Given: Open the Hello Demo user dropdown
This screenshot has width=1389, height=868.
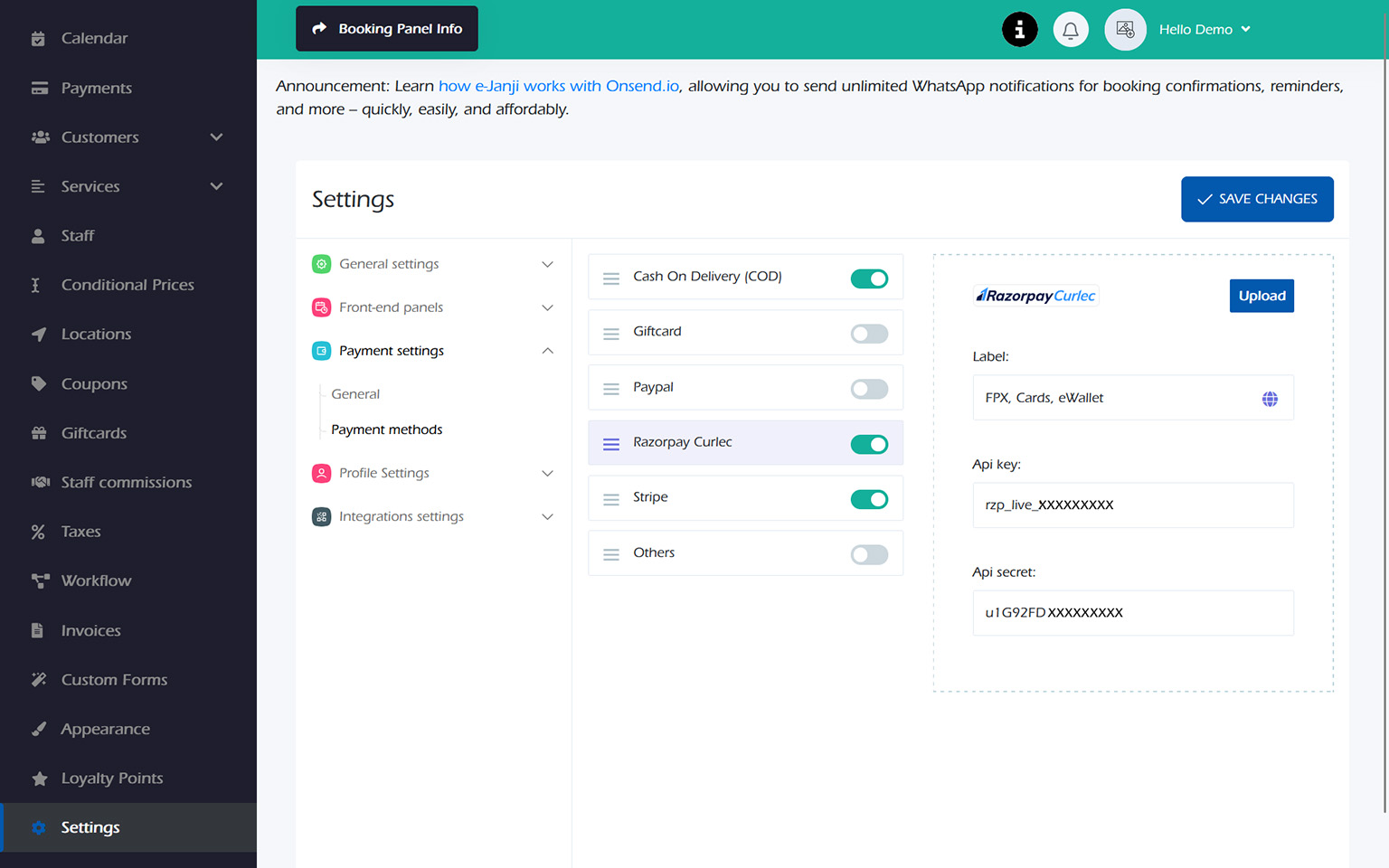Looking at the screenshot, I should (x=1205, y=30).
